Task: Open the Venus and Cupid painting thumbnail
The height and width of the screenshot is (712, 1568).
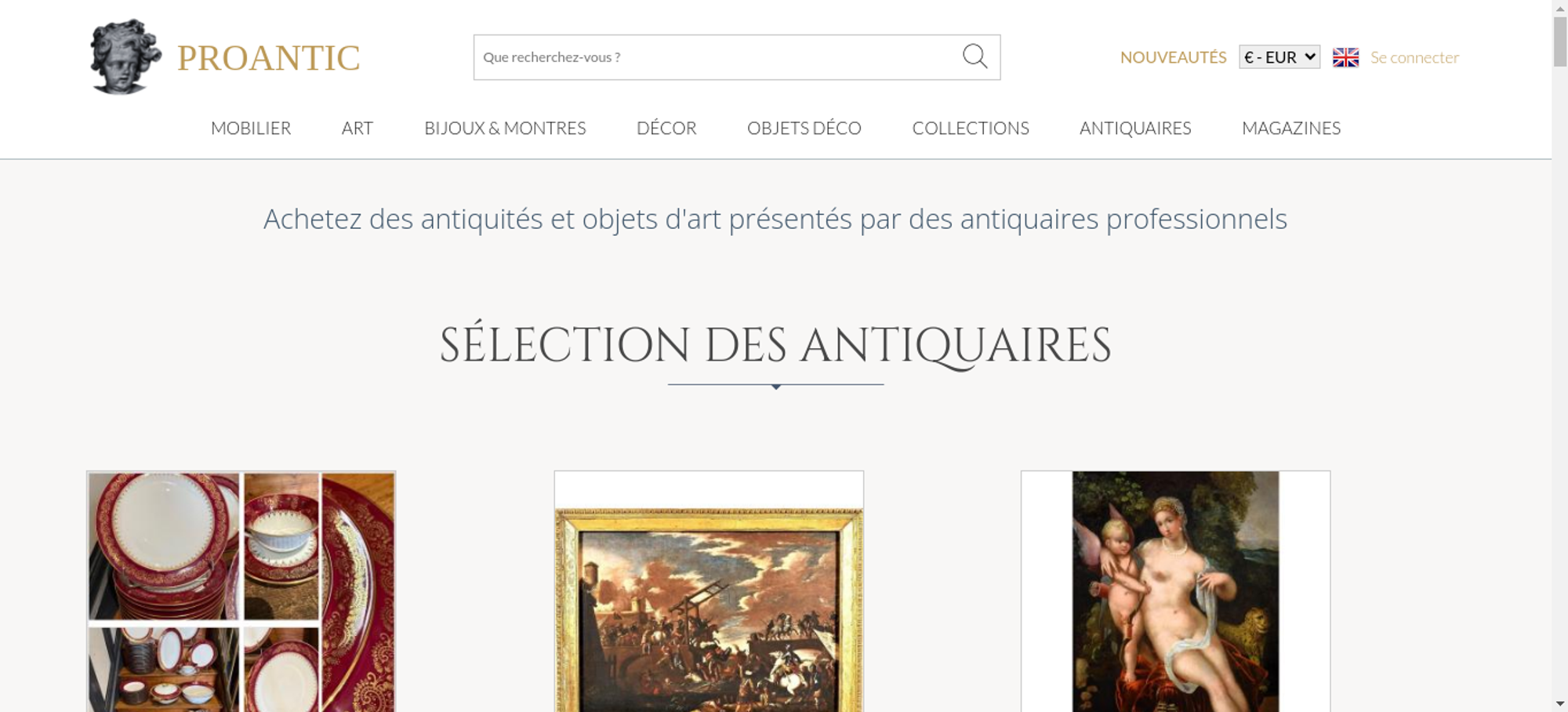Action: point(1175,591)
